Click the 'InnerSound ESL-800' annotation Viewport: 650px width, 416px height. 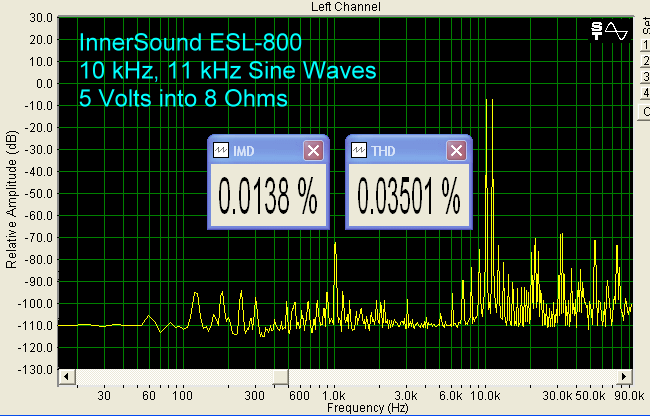coord(190,42)
